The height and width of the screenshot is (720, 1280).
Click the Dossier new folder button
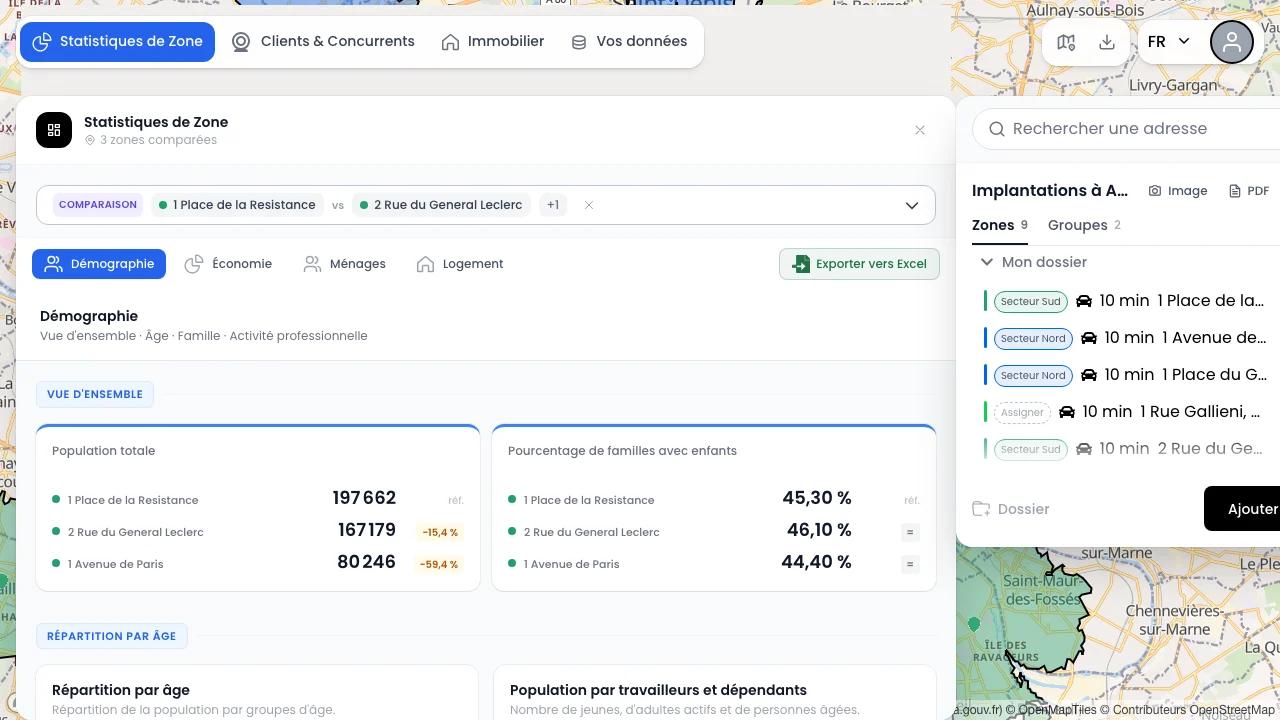coord(1011,509)
